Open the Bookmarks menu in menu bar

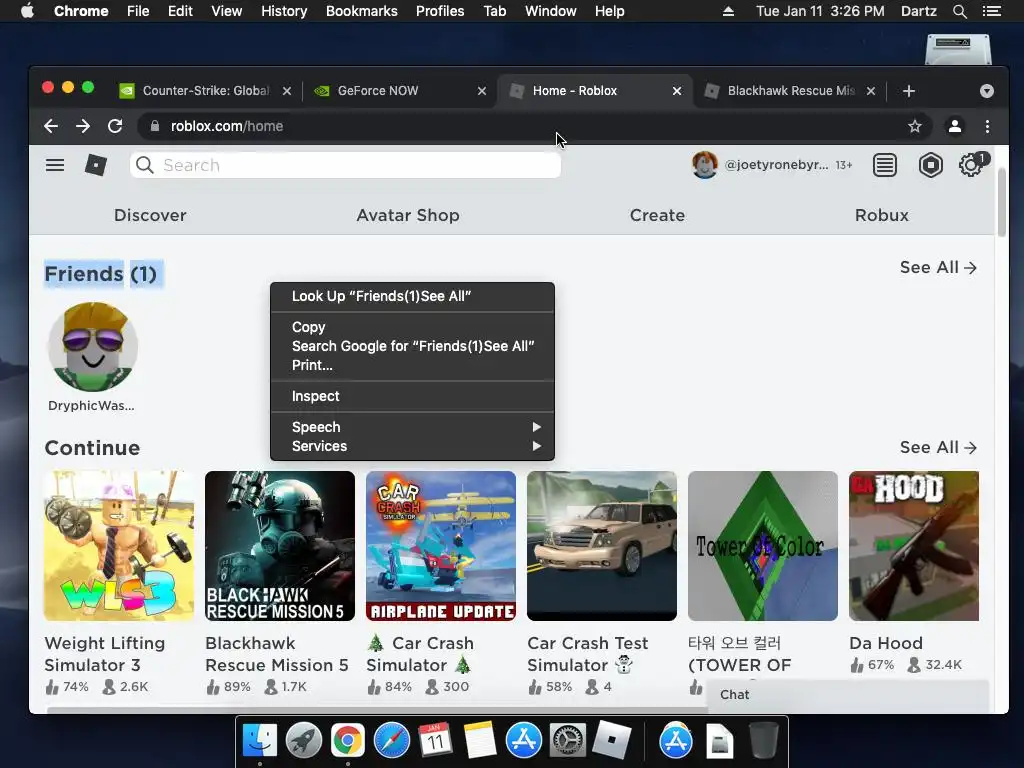tap(362, 11)
